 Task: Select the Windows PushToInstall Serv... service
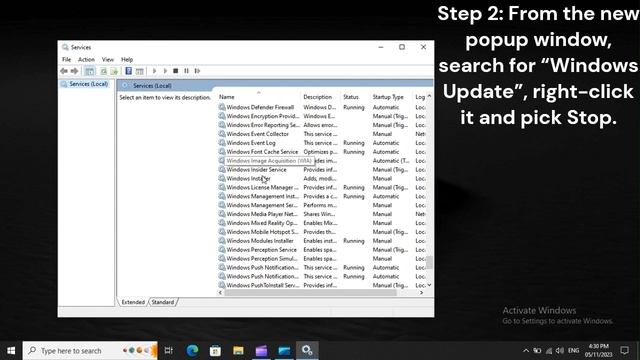[x=263, y=285]
